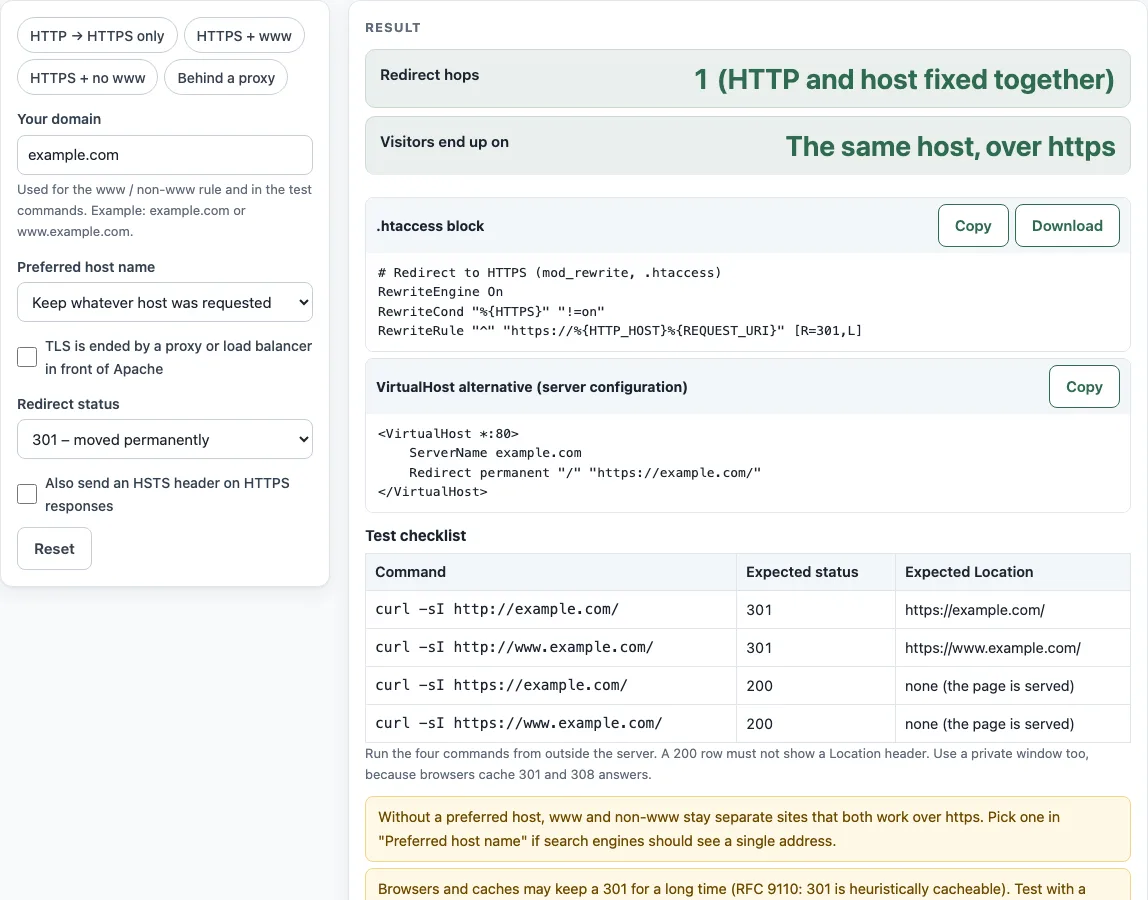Click 'curl -sI http://www.example.com/' command cell

(x=551, y=647)
